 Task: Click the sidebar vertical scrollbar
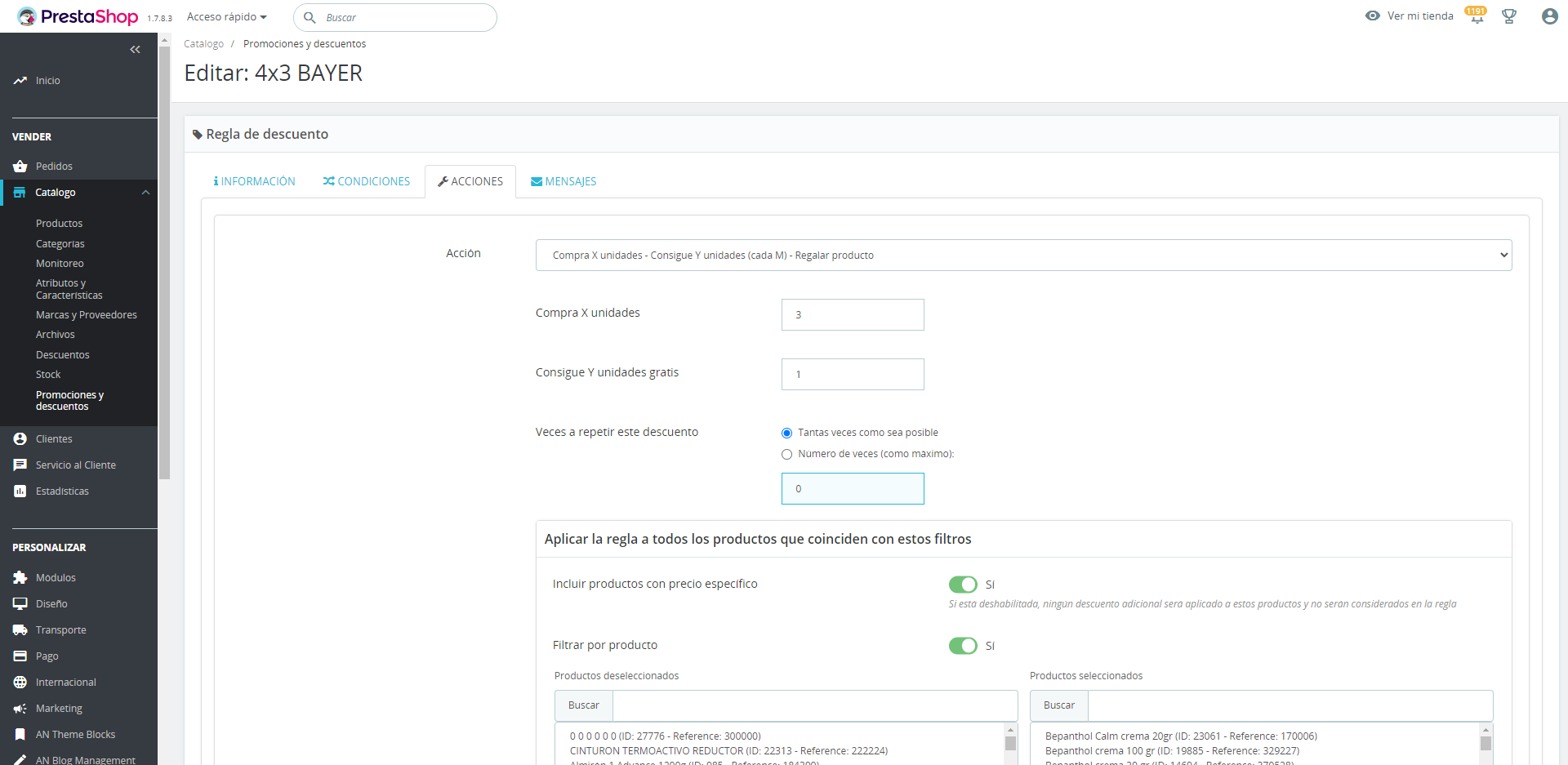coord(164,261)
